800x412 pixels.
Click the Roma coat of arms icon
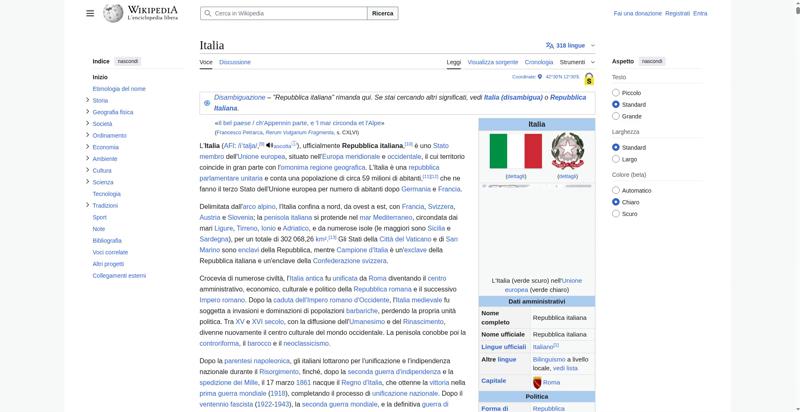click(x=537, y=382)
